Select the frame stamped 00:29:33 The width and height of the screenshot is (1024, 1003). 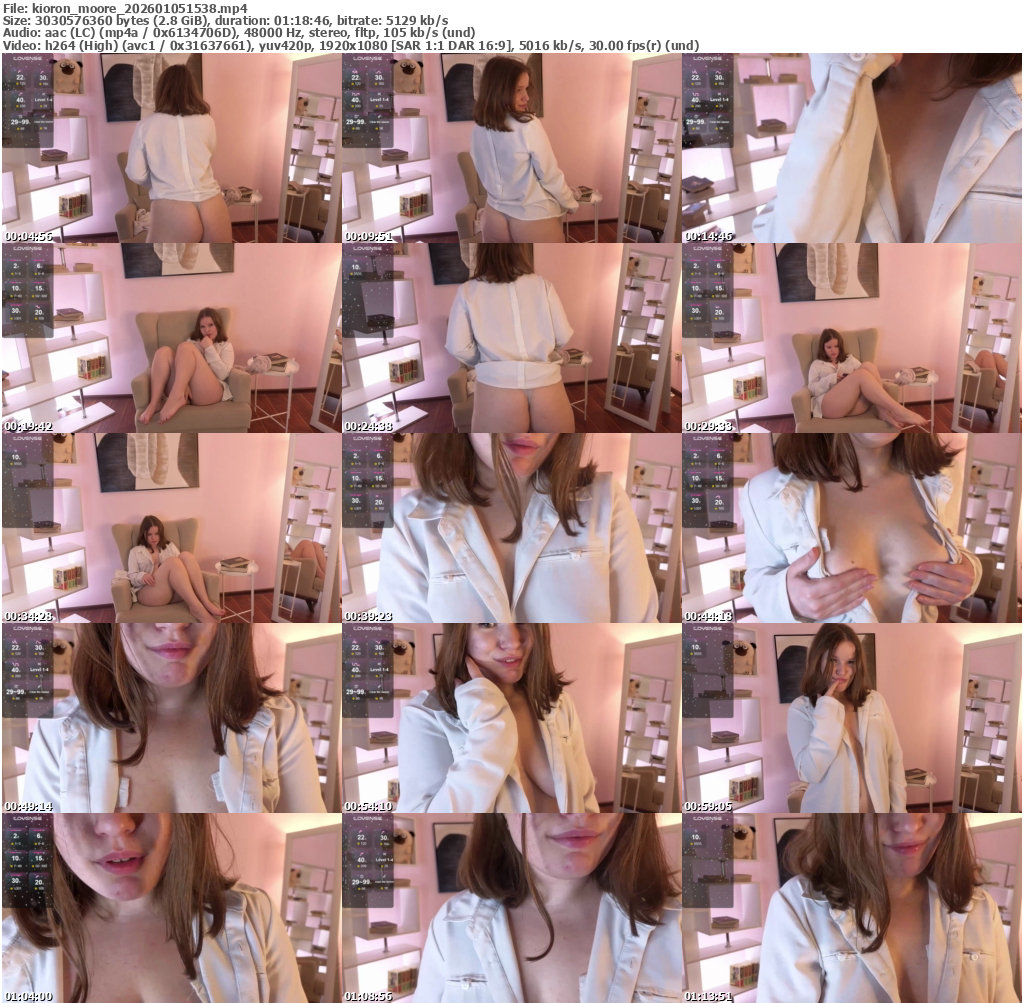(x=852, y=338)
